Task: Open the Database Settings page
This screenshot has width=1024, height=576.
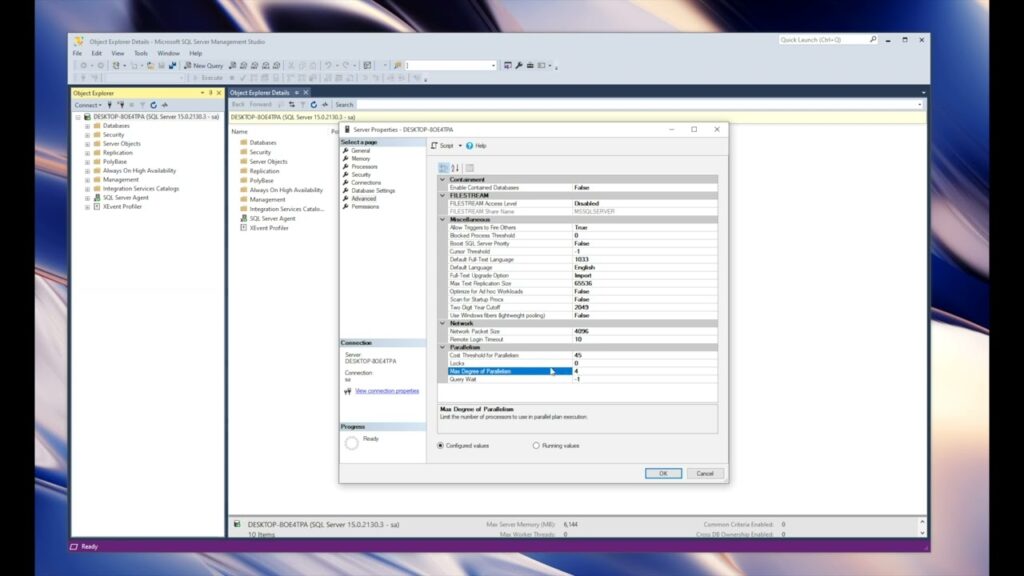Action: (372, 191)
